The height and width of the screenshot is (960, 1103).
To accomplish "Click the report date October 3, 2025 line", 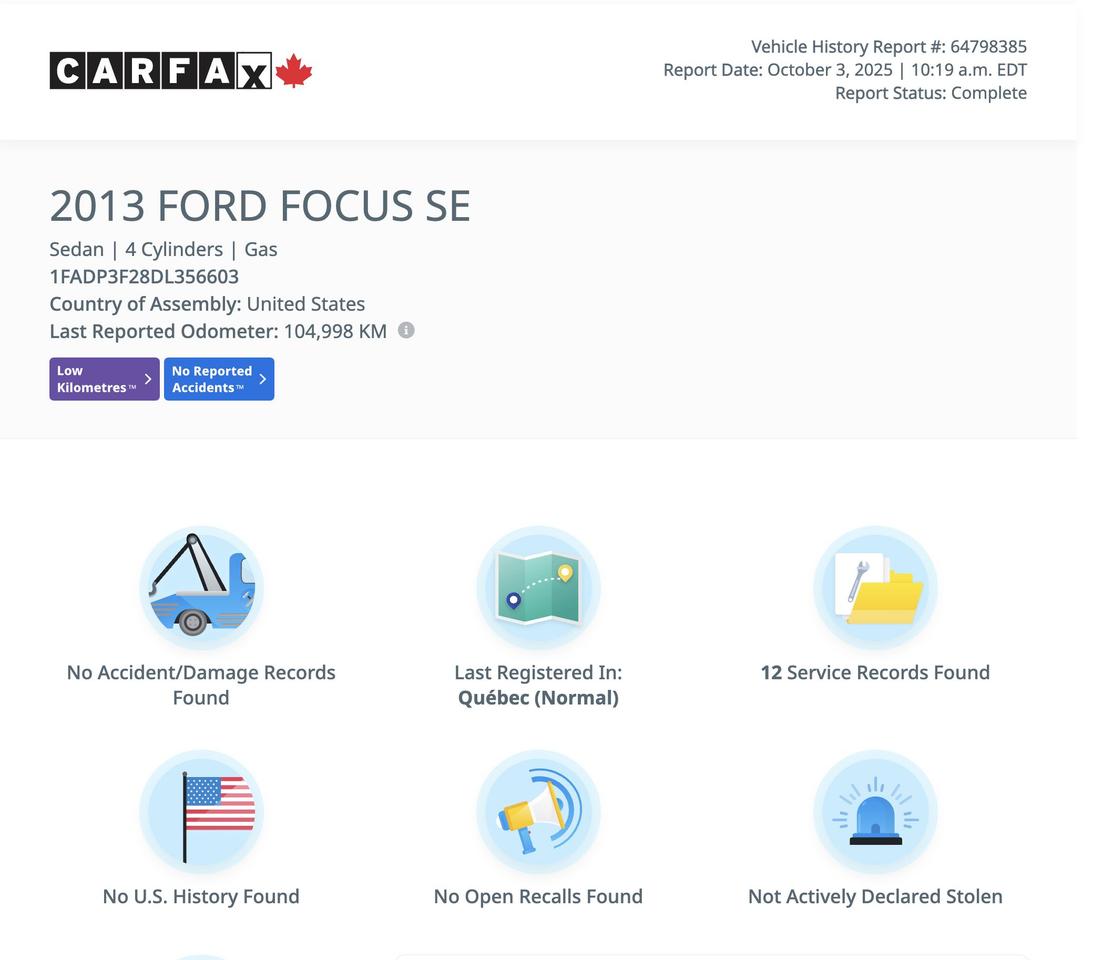I will pos(845,70).
